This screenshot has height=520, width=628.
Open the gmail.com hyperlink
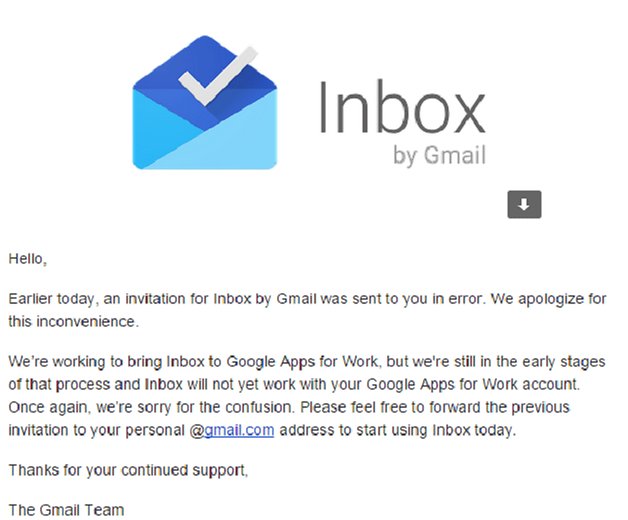tap(239, 430)
